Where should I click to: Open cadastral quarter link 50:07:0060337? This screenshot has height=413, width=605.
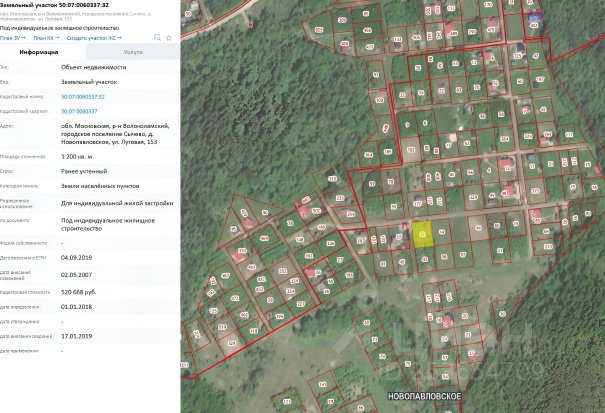click(79, 112)
